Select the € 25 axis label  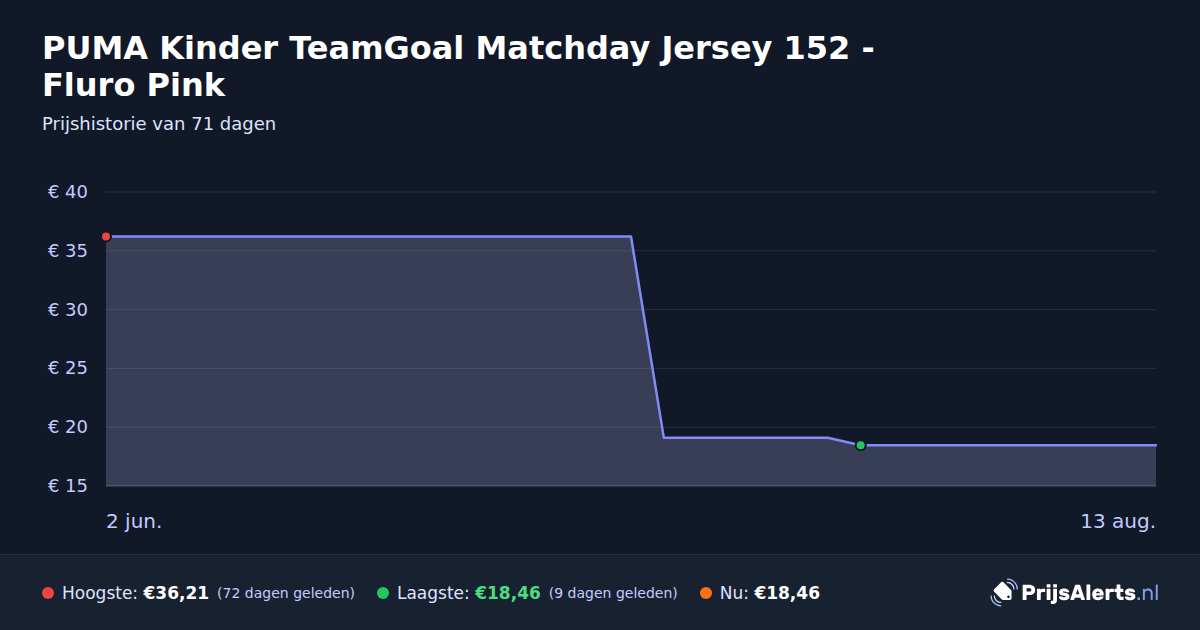(x=68, y=368)
